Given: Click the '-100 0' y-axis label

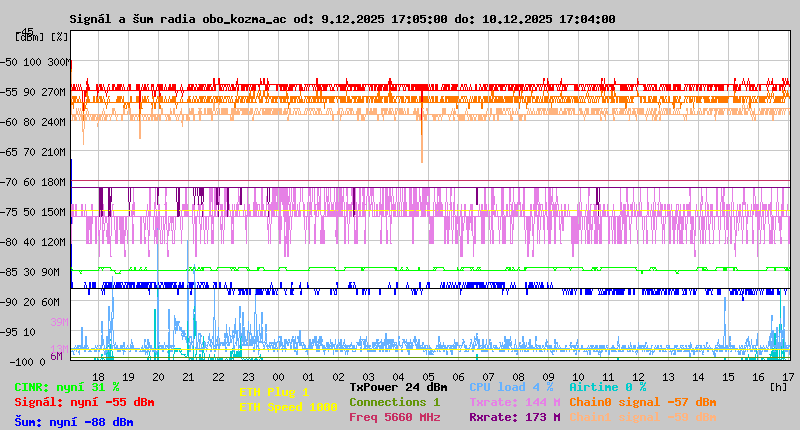Looking at the screenshot, I should click(x=28, y=362).
